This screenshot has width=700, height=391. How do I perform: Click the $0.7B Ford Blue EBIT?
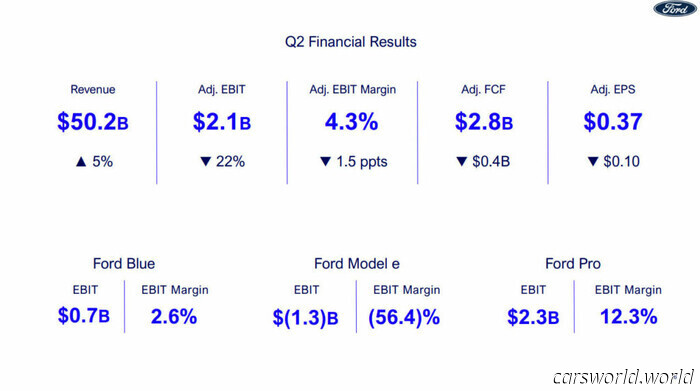pos(84,316)
